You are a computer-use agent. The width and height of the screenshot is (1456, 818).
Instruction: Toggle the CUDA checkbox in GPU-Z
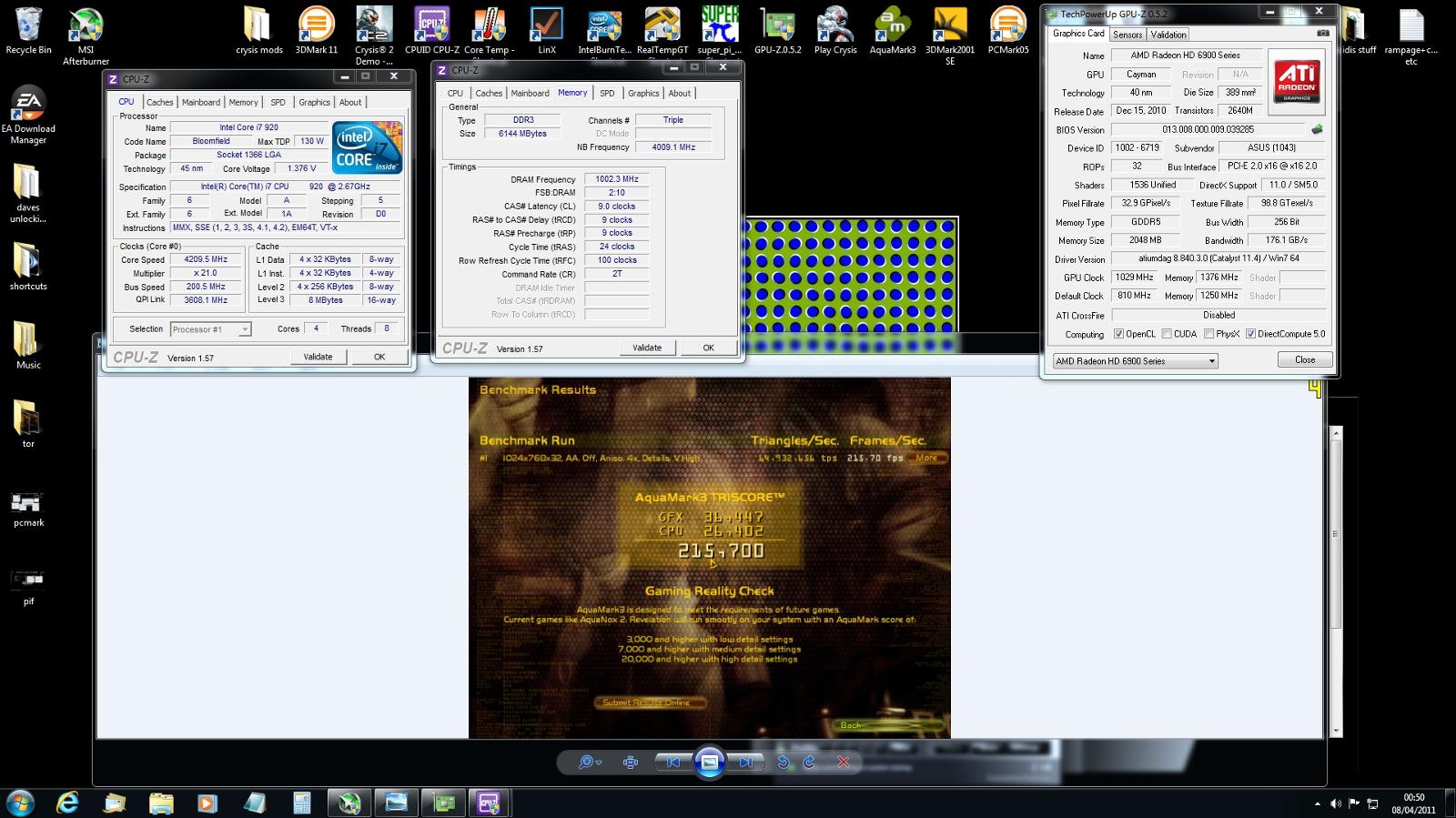tap(1167, 334)
